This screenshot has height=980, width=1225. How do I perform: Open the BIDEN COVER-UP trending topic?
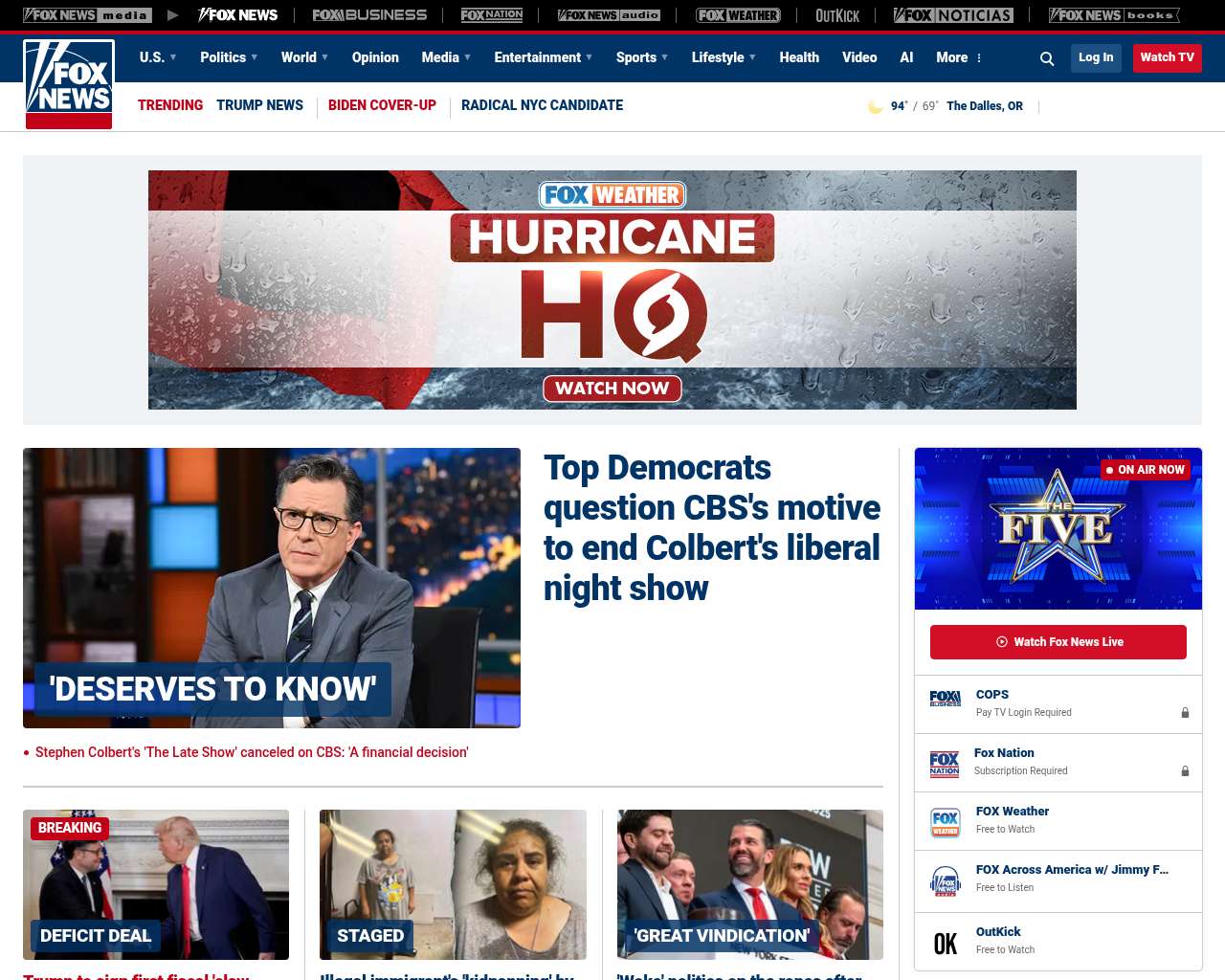pyautogui.click(x=382, y=105)
